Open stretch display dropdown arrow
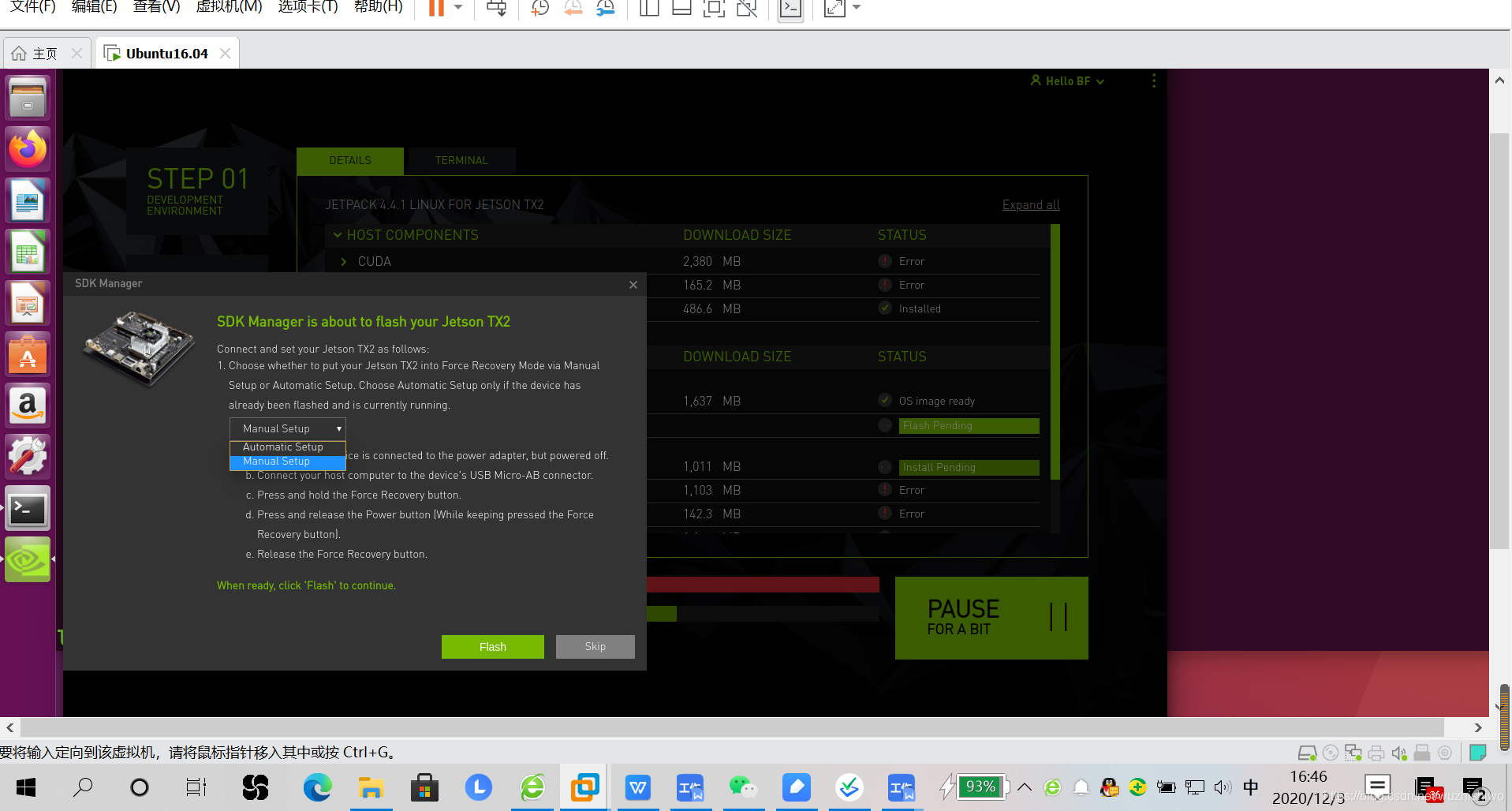The height and width of the screenshot is (811, 1512). [857, 8]
